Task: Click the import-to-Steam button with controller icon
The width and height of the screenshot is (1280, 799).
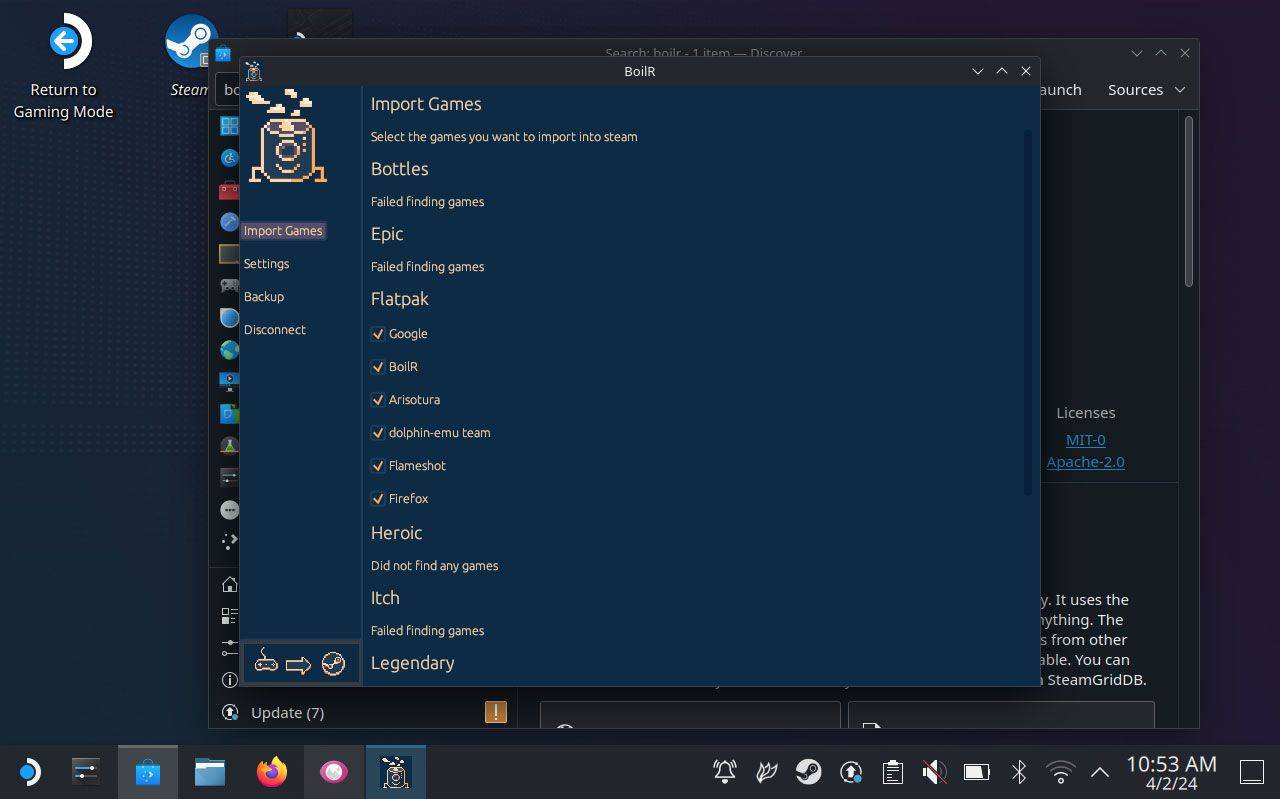Action: tap(300, 663)
